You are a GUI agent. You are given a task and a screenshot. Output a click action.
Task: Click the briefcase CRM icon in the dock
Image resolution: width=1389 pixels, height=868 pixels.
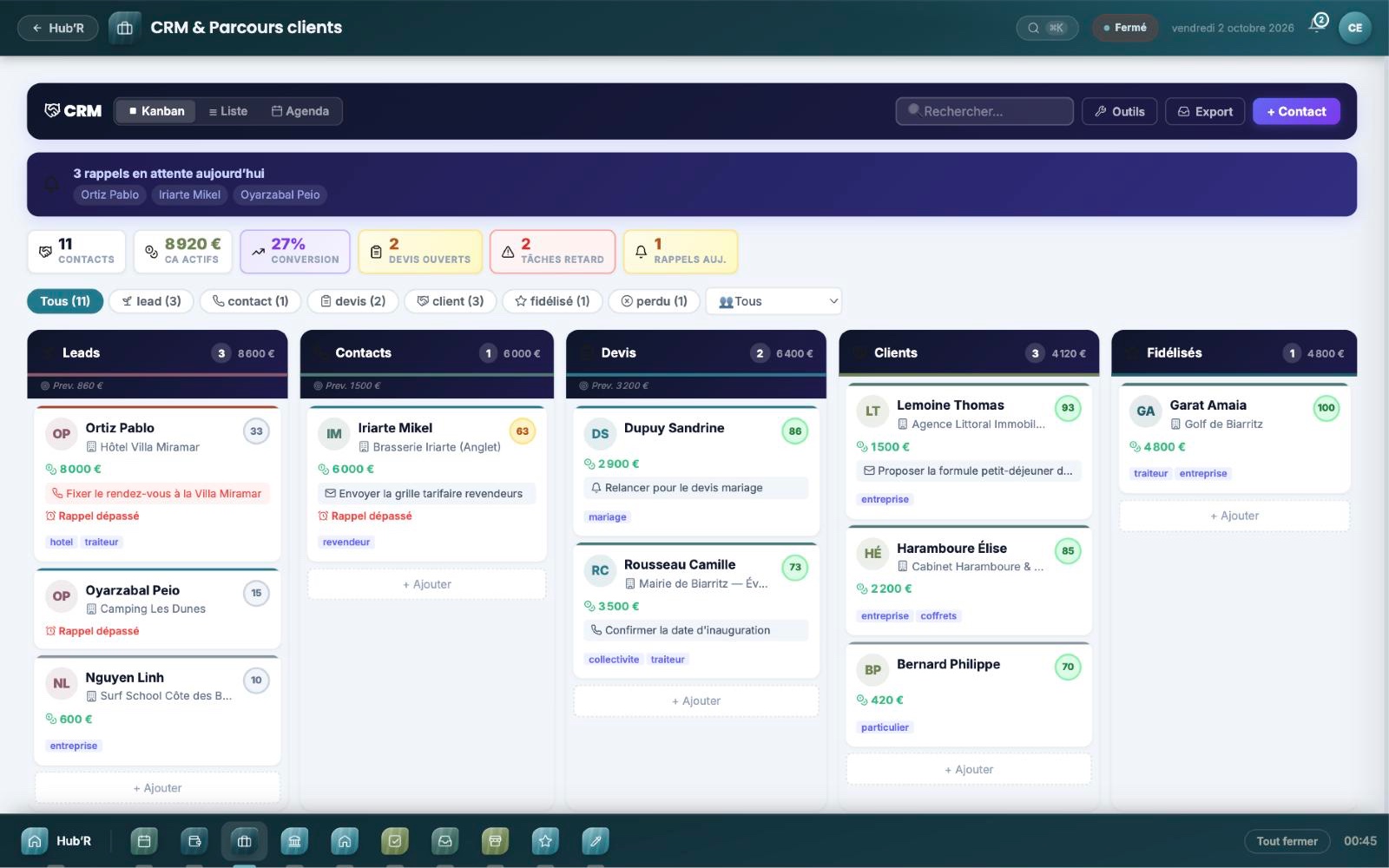(x=244, y=841)
